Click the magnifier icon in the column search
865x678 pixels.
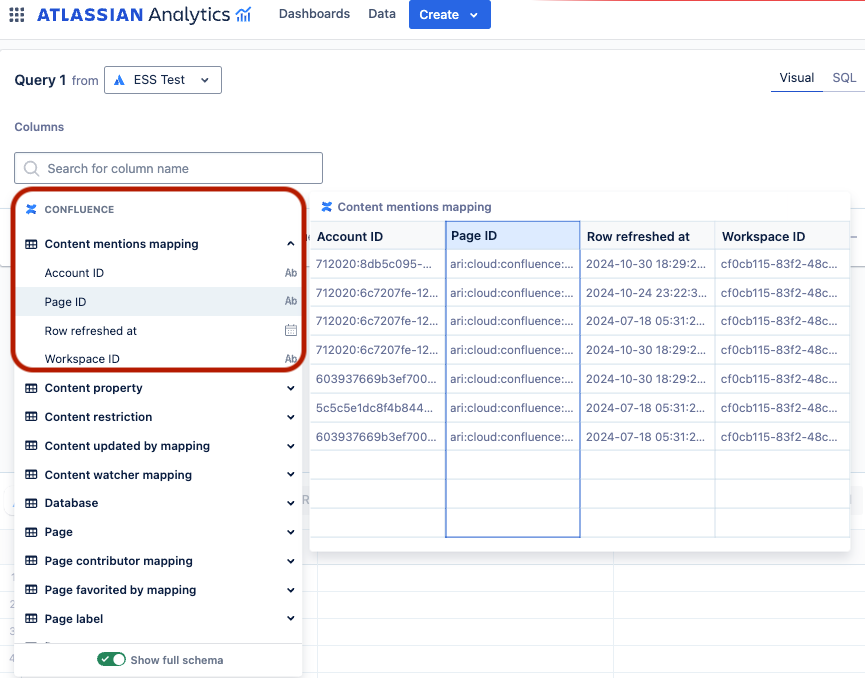point(31,168)
